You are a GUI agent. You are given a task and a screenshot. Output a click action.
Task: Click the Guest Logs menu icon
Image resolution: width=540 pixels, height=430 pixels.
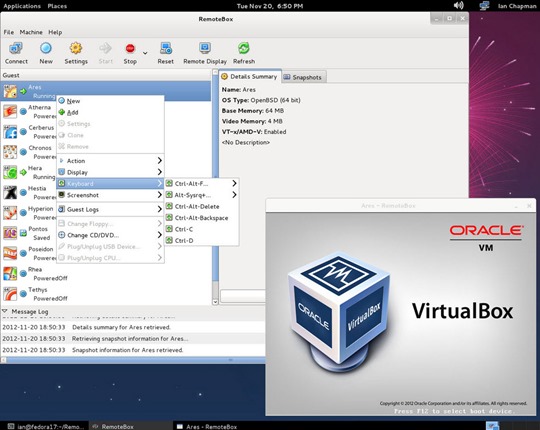pos(62,209)
